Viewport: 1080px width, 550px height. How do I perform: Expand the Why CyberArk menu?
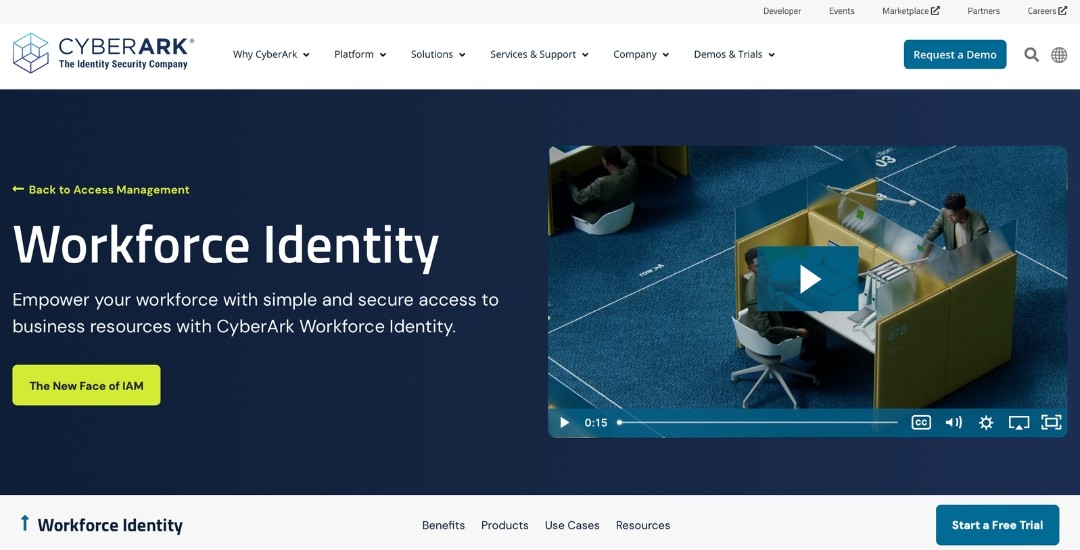click(x=271, y=54)
